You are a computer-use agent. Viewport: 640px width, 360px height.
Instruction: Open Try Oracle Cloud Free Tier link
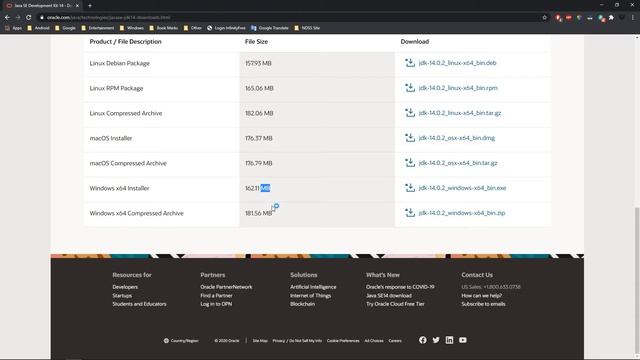point(395,304)
